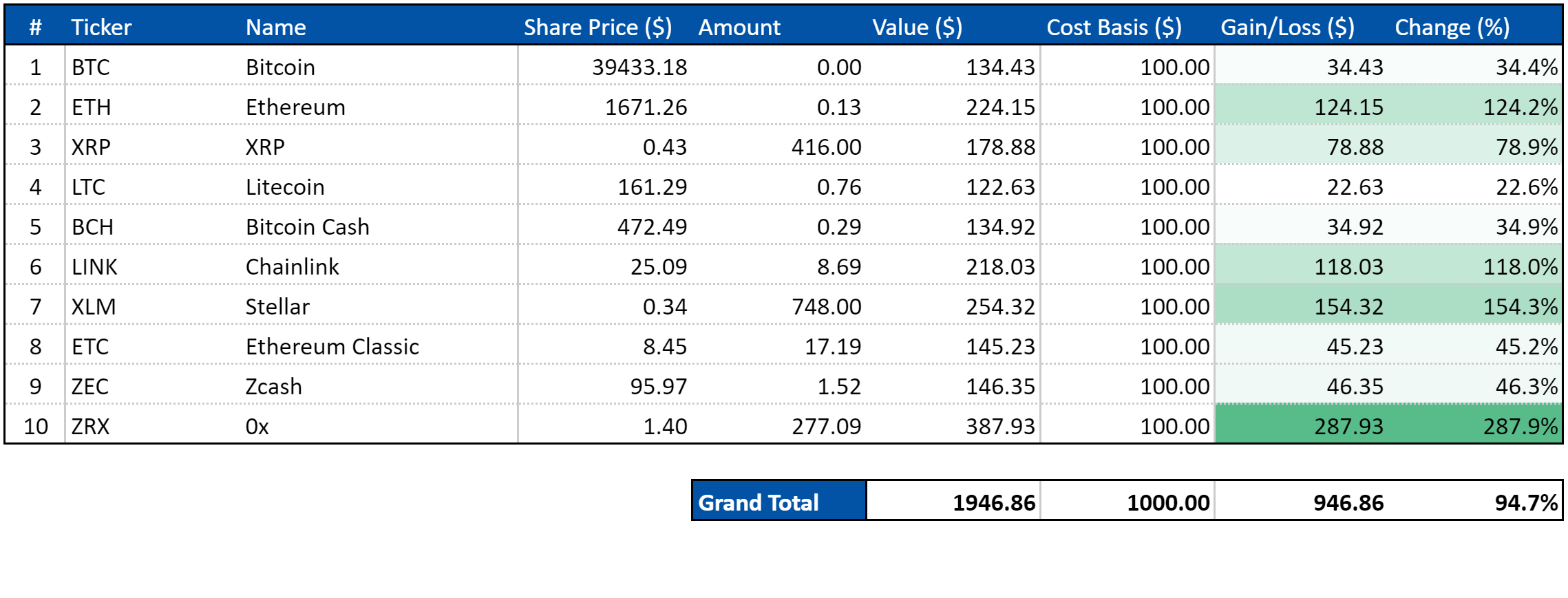Click the share price "161.29"
Viewport: 1568px width, 598px height.
[x=653, y=187]
